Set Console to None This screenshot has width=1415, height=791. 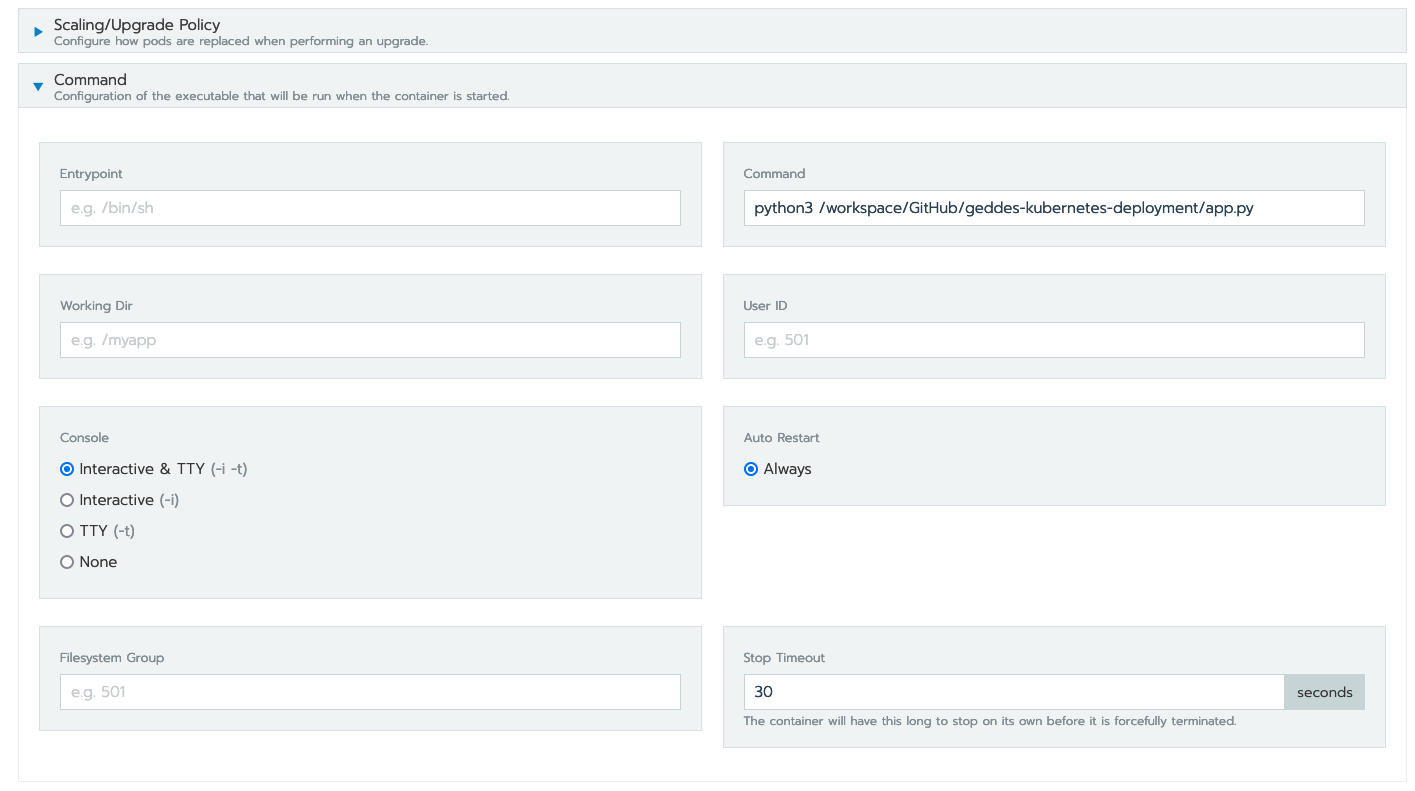[x=67, y=562]
